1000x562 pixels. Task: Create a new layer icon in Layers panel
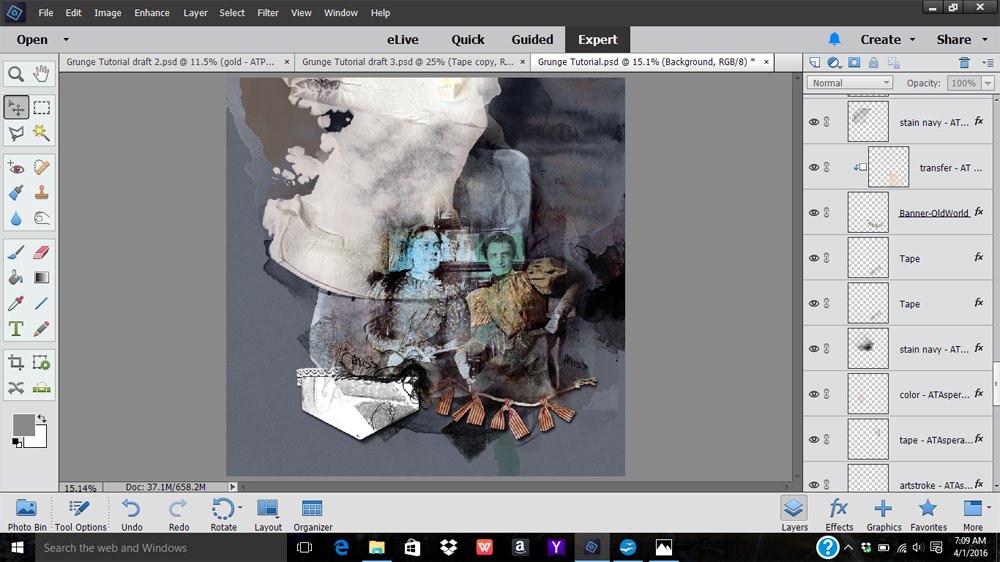(814, 63)
